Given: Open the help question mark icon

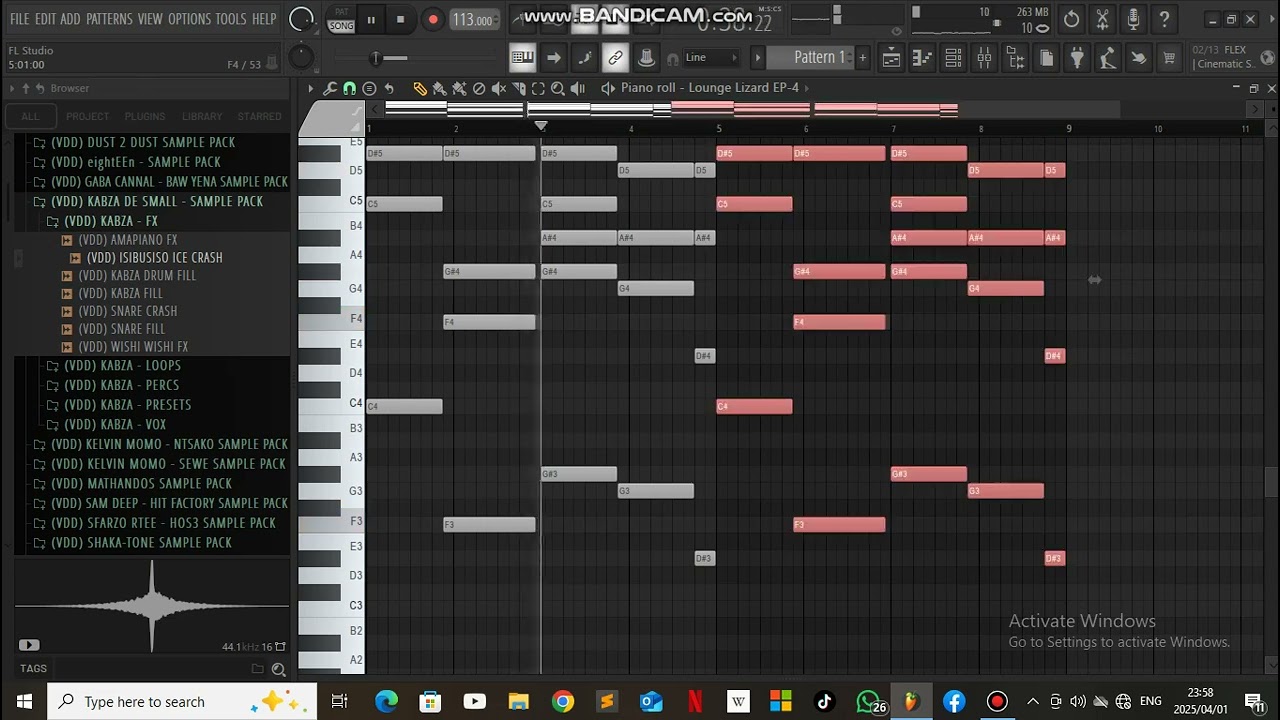Looking at the screenshot, I should point(1164,19).
